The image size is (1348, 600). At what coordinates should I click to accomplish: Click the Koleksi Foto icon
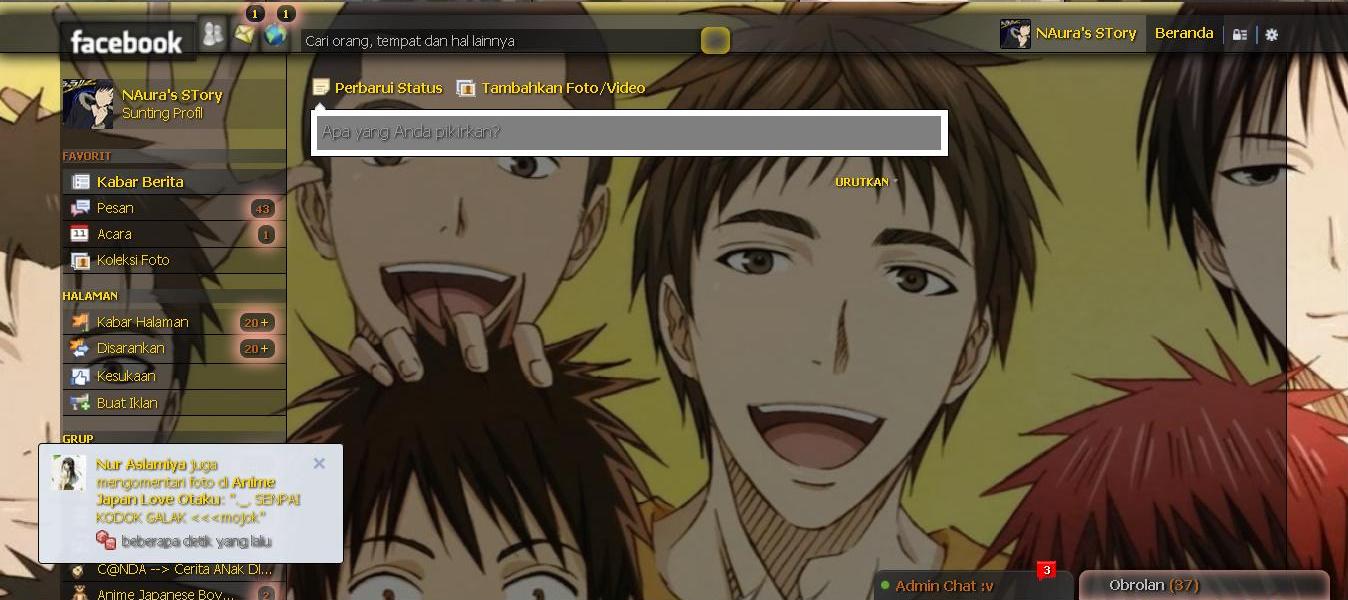80,260
